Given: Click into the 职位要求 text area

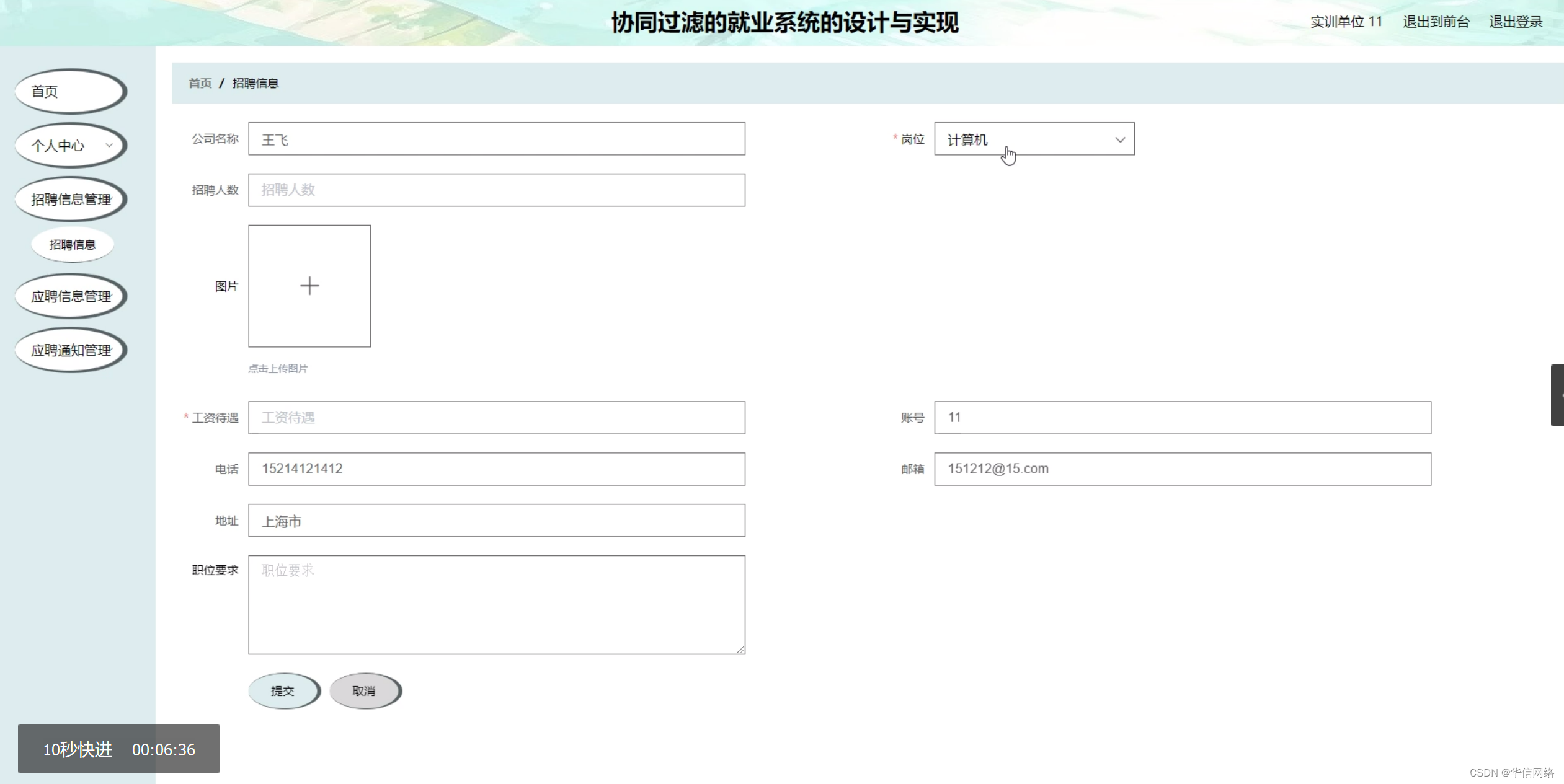Looking at the screenshot, I should [496, 604].
